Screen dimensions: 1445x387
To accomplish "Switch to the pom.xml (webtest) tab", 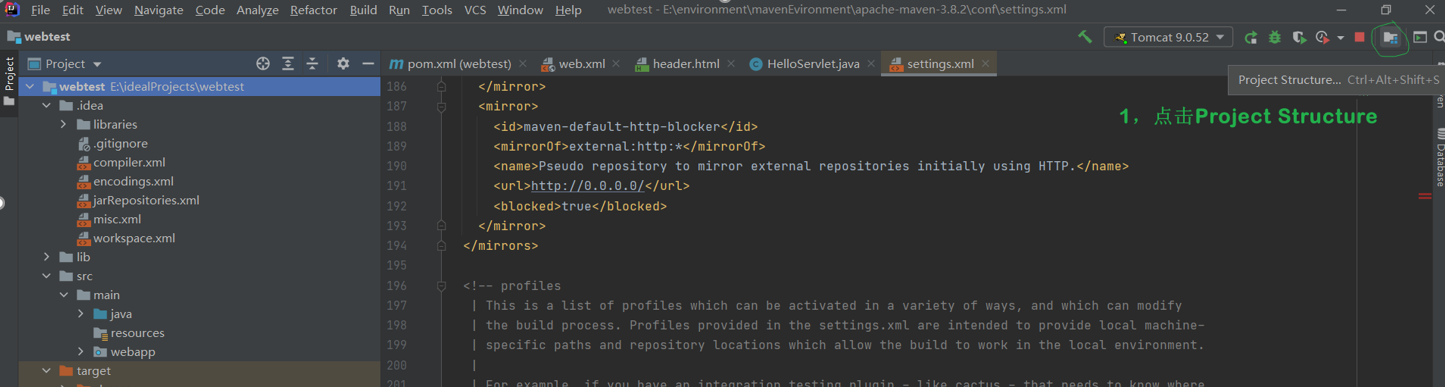I will point(458,64).
